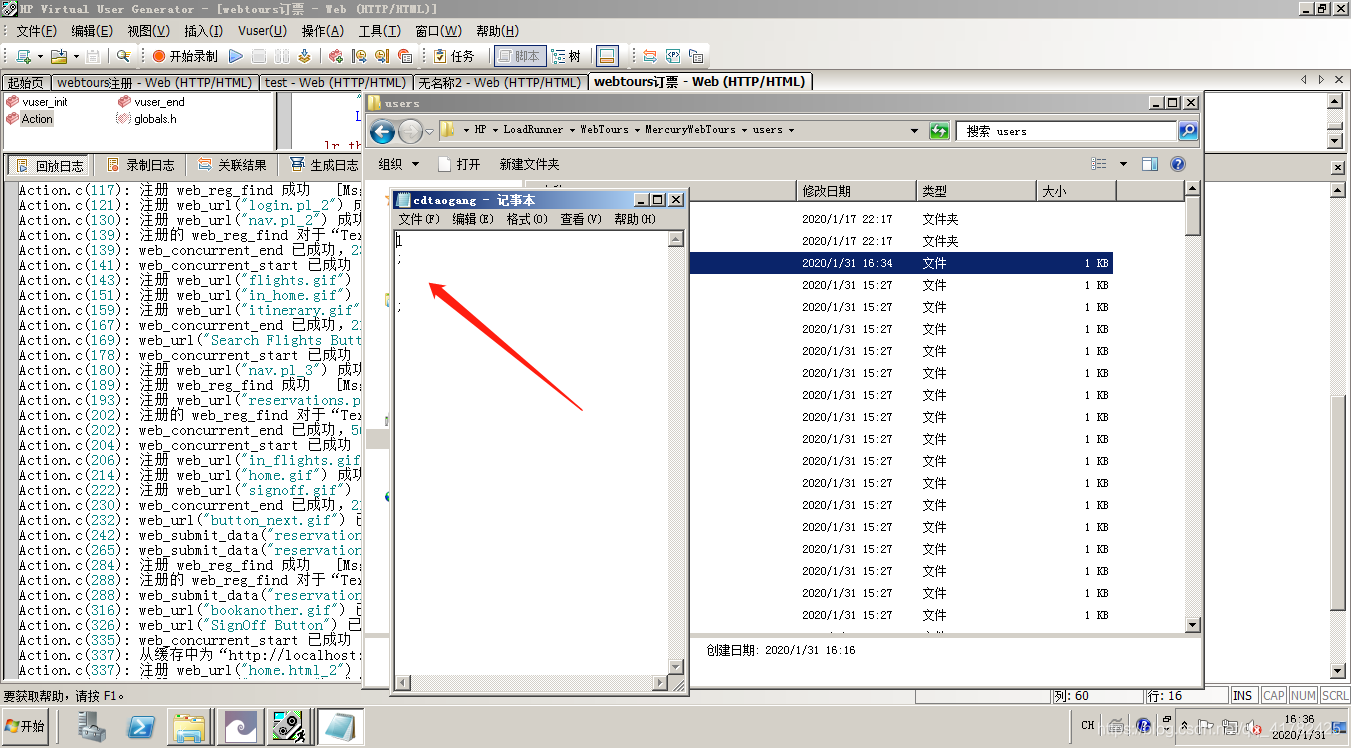
Task: Select globals.h in script tree
Action: pos(147,119)
